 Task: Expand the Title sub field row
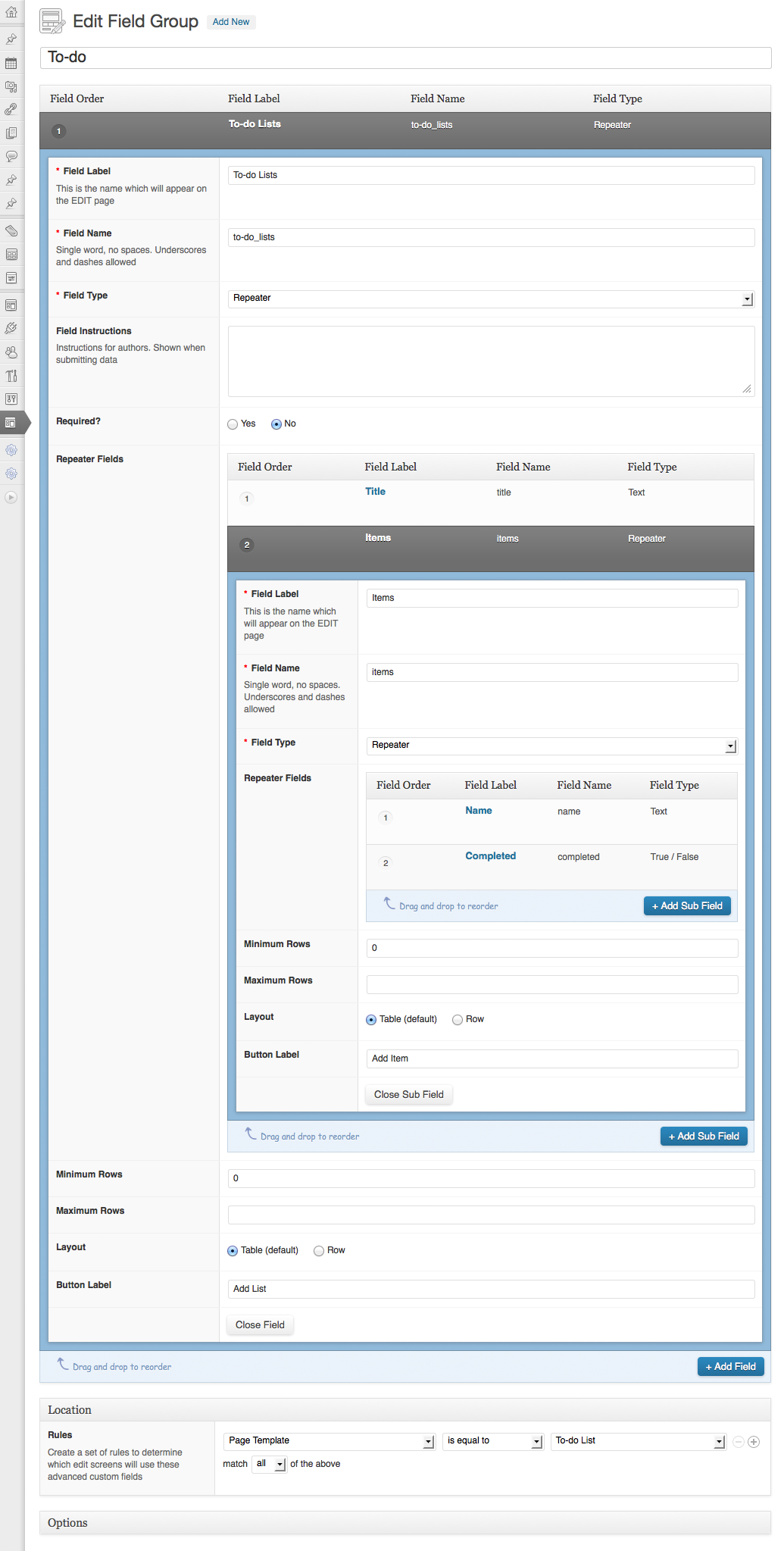pyautogui.click(x=375, y=492)
